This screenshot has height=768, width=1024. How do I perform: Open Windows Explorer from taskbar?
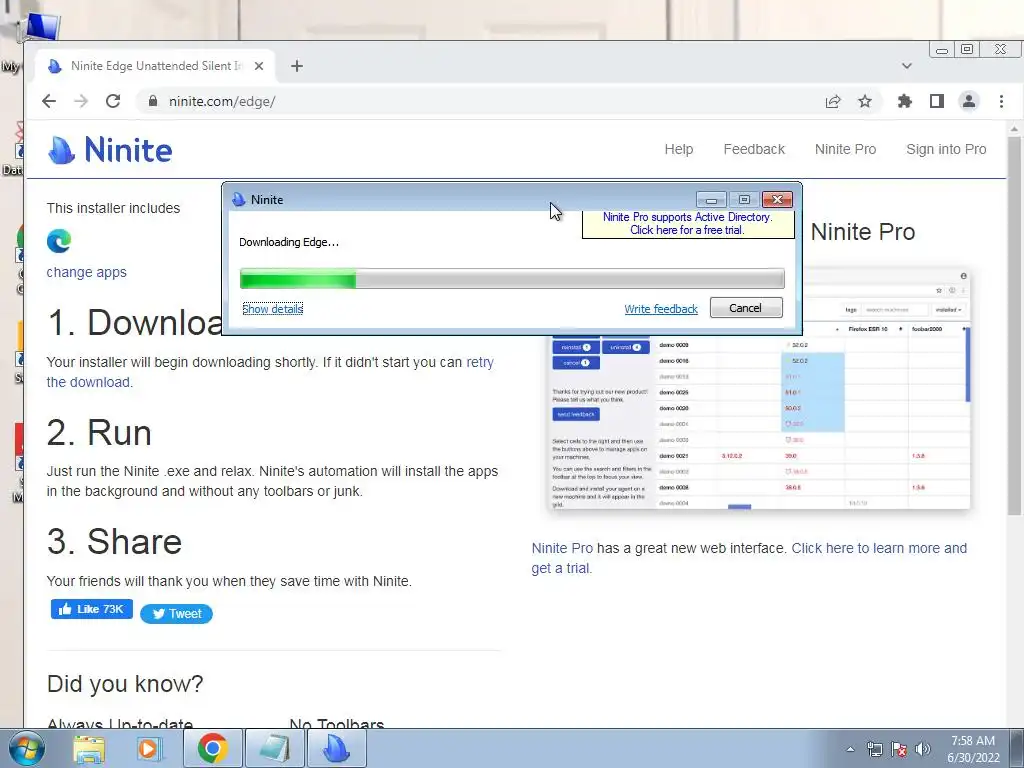(89, 749)
